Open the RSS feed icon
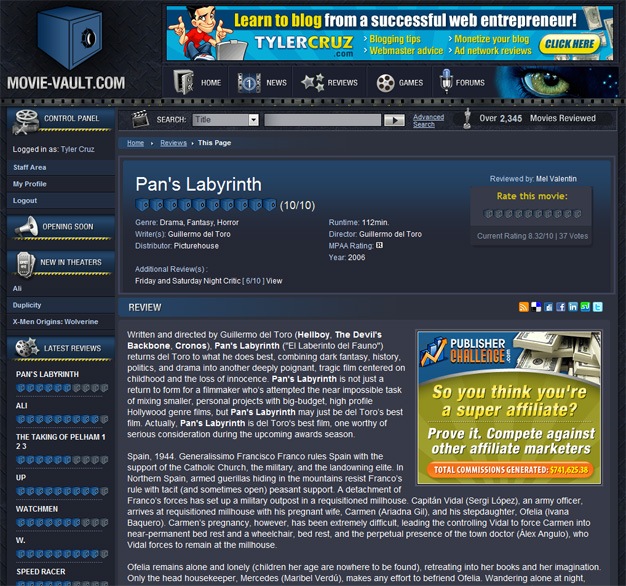Viewport: 626px width, 586px height. click(523, 307)
